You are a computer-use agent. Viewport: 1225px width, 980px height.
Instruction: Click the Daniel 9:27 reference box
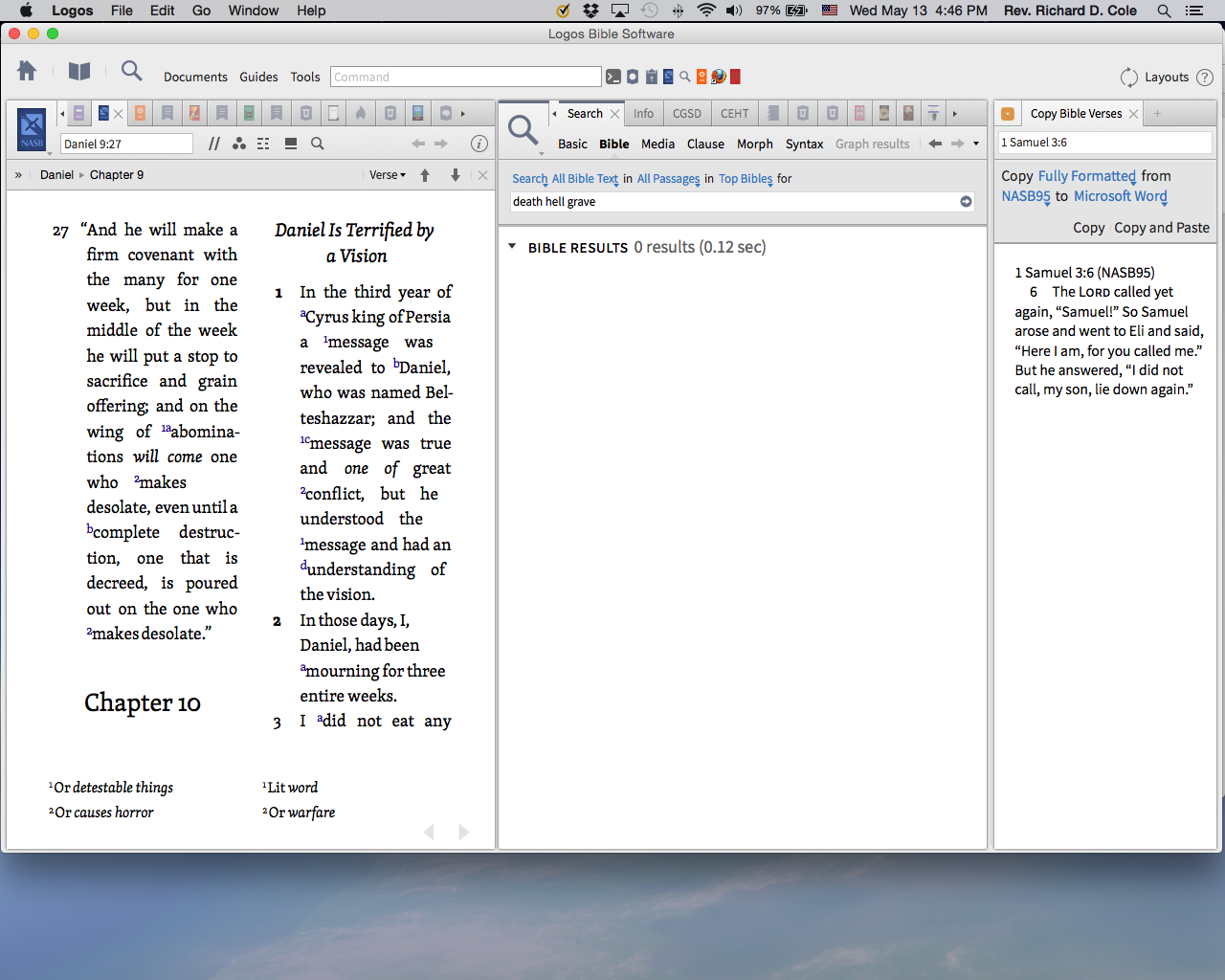click(x=127, y=144)
